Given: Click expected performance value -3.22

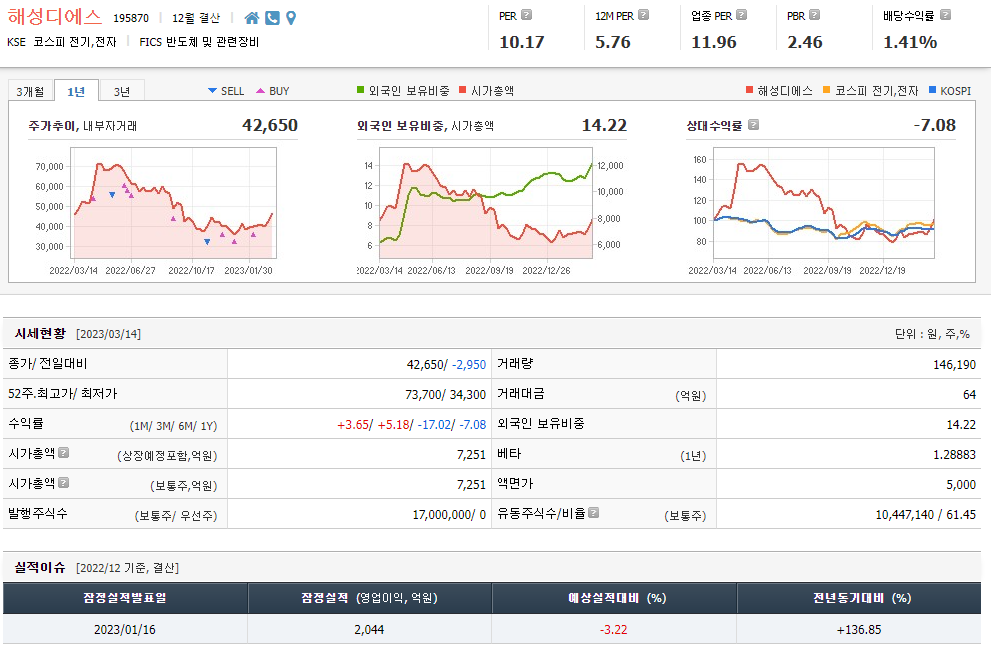Looking at the screenshot, I should point(614,629).
